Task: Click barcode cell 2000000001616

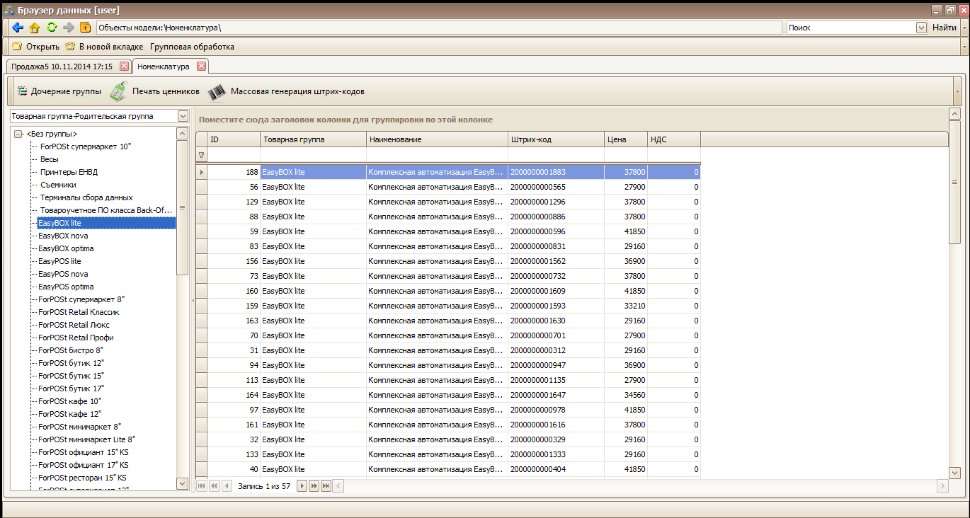Action: pos(556,425)
